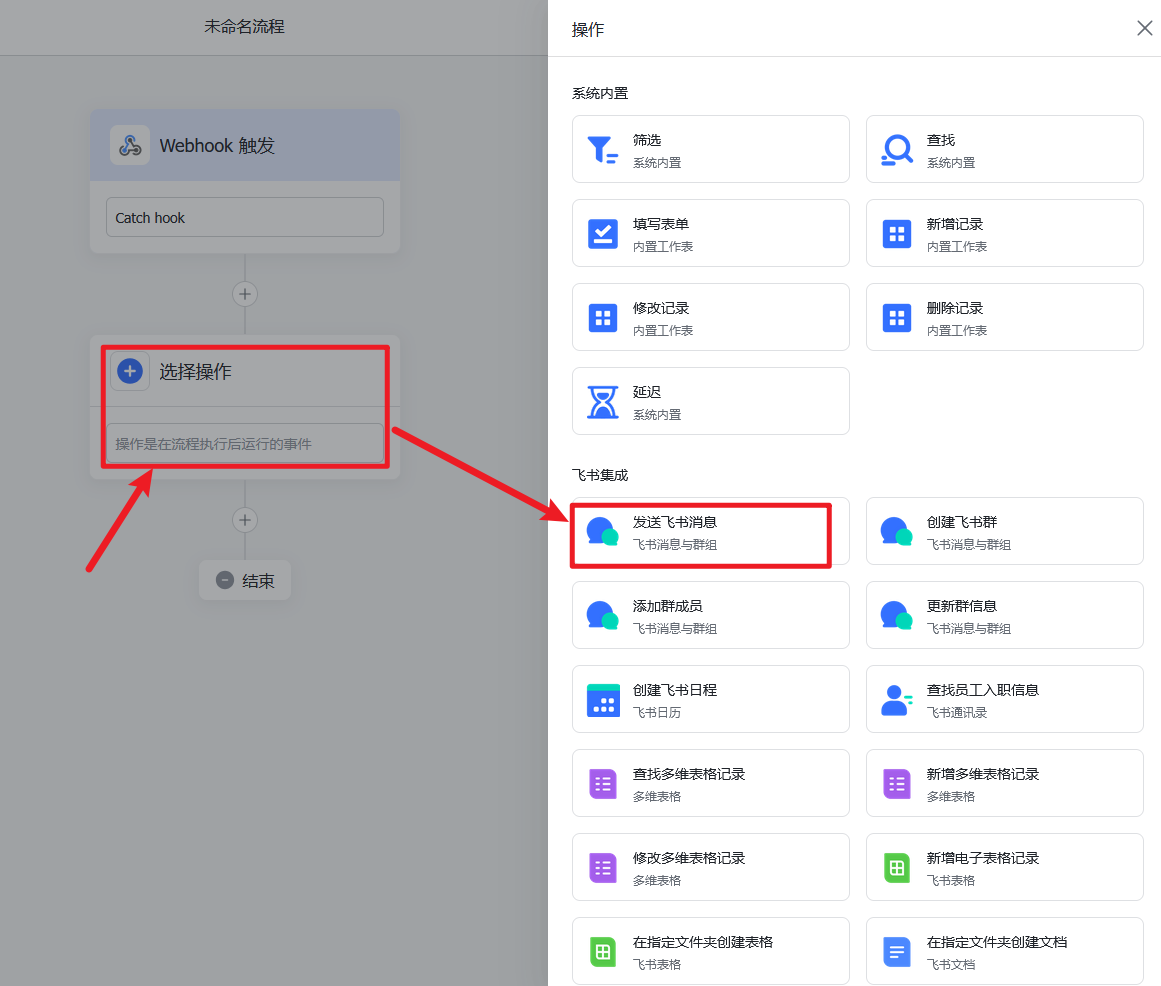Click the green sheet icon for 在指定文件夹创建表格

603,952
